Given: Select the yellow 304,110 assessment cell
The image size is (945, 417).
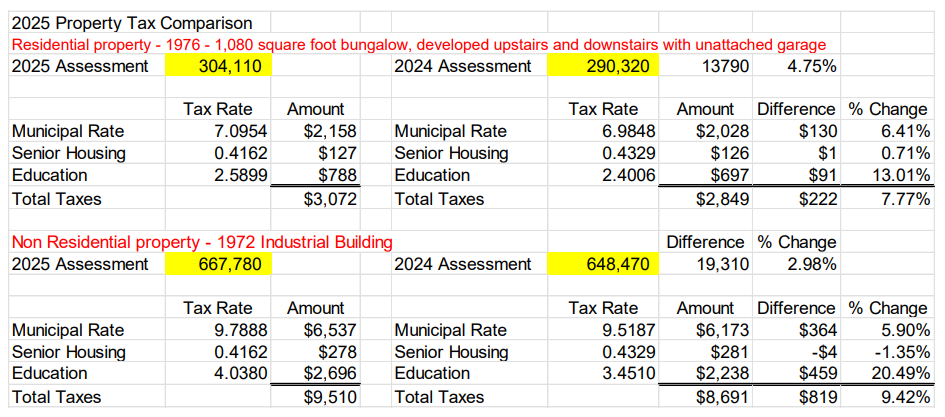Looking at the screenshot, I should click(218, 66).
